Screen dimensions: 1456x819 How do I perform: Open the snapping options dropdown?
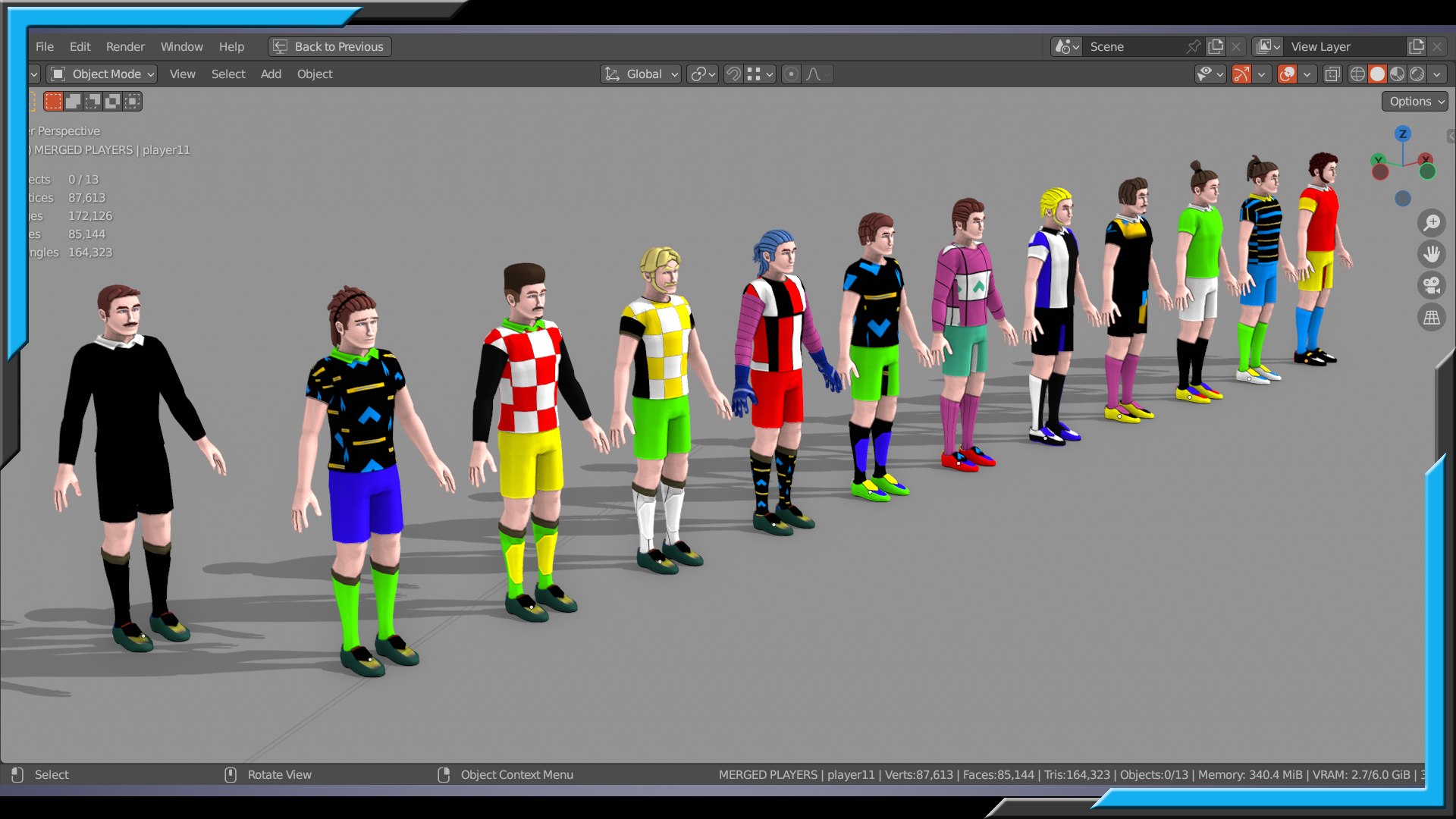point(760,74)
